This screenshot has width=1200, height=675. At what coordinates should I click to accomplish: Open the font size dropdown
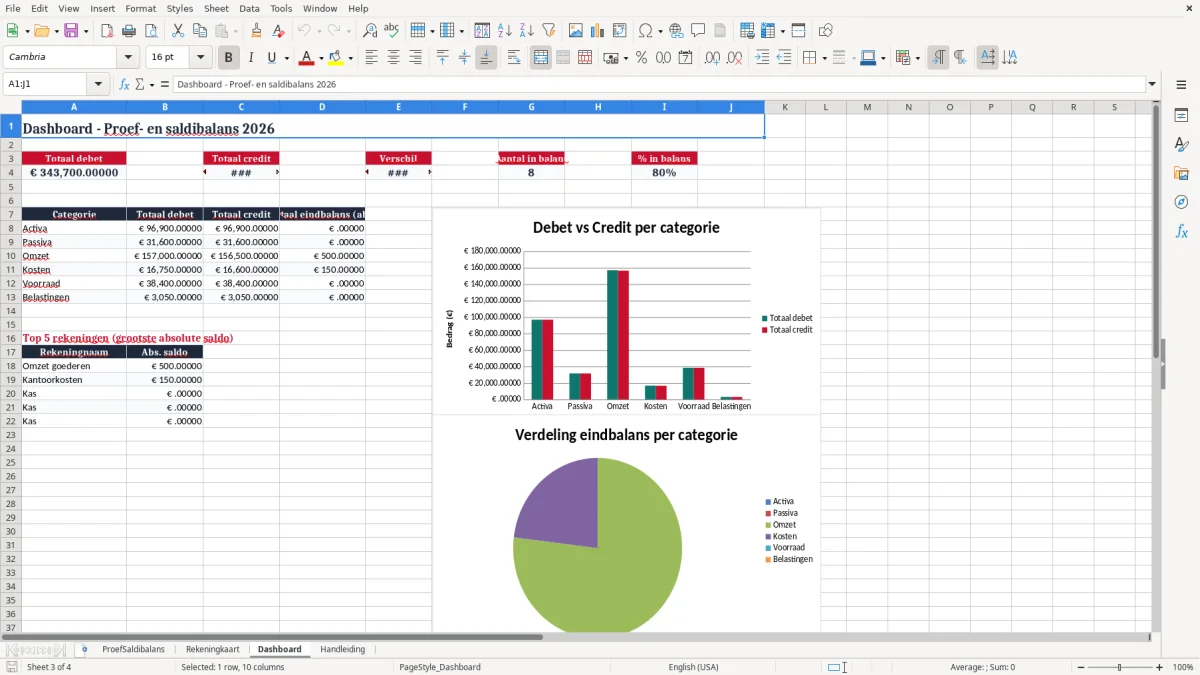click(x=200, y=58)
